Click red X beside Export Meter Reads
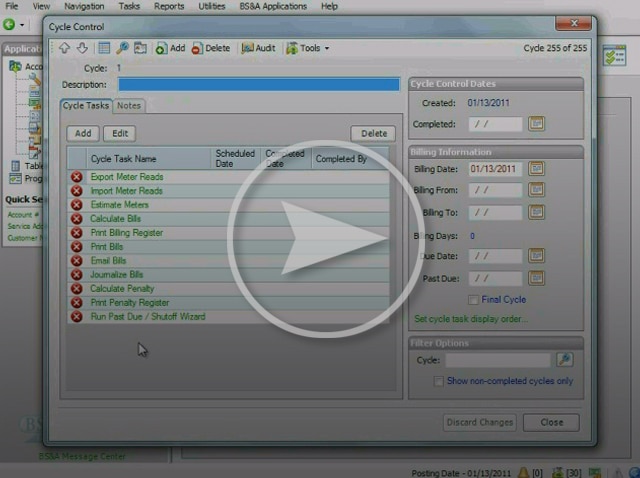 [x=76, y=177]
